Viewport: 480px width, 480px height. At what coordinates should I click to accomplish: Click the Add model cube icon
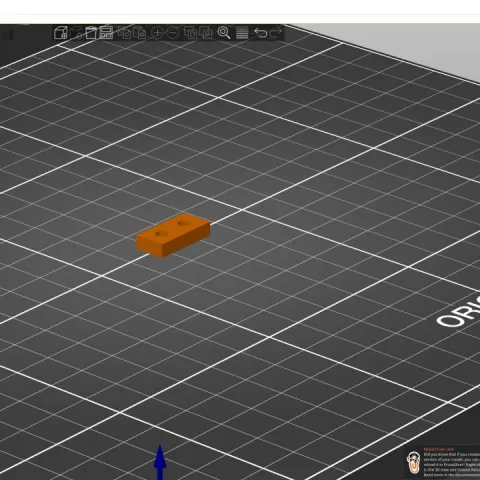[x=61, y=33]
